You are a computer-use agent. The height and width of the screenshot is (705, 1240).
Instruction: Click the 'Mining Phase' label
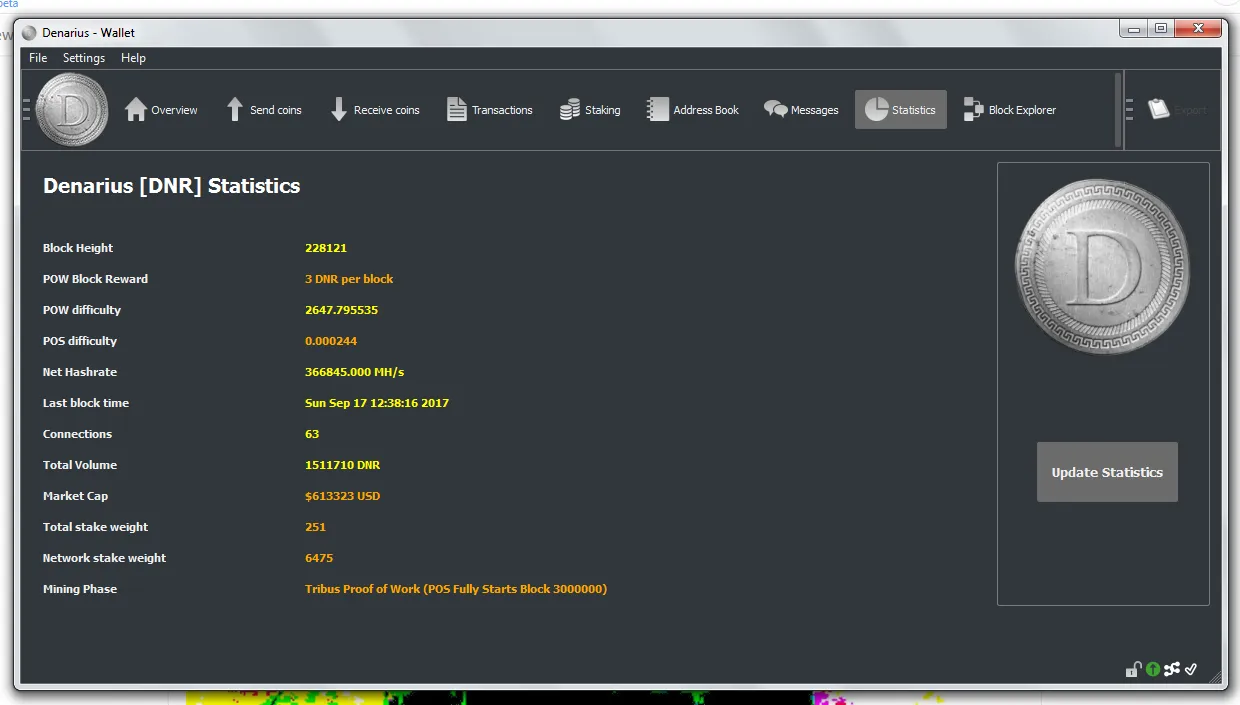point(80,589)
